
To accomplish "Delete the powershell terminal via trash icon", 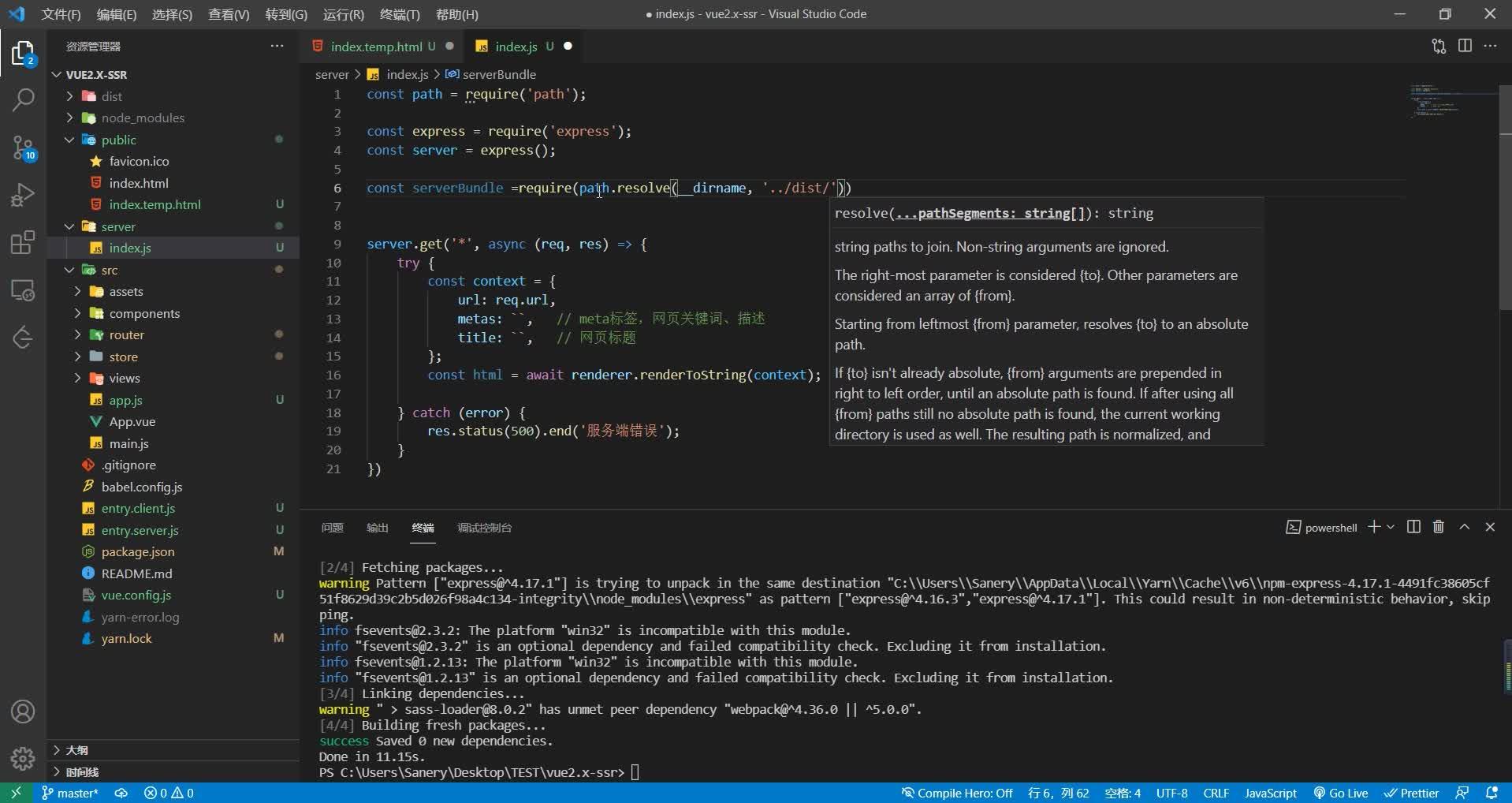I will tap(1438, 527).
